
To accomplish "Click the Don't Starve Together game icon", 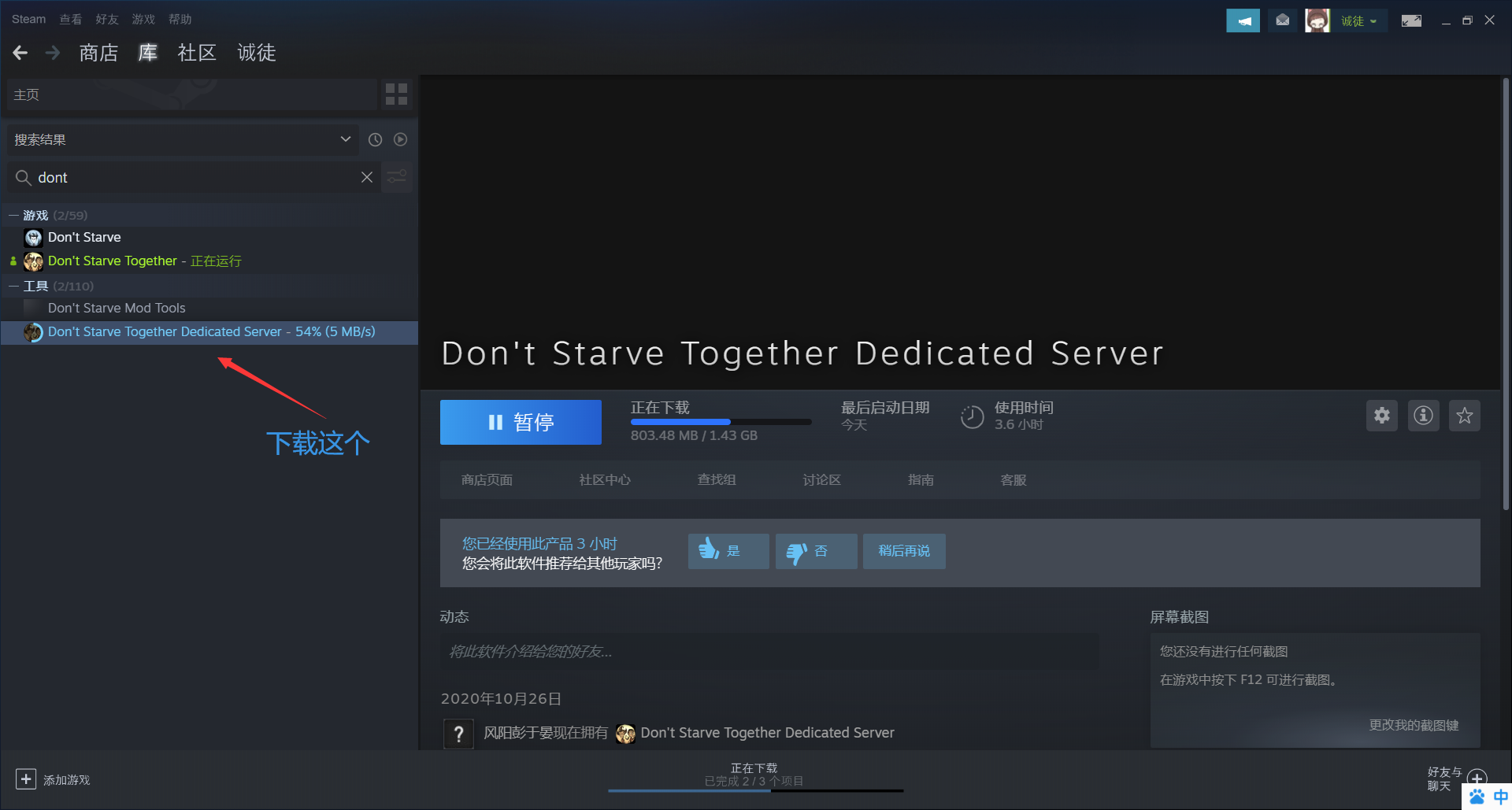I will (x=33, y=261).
